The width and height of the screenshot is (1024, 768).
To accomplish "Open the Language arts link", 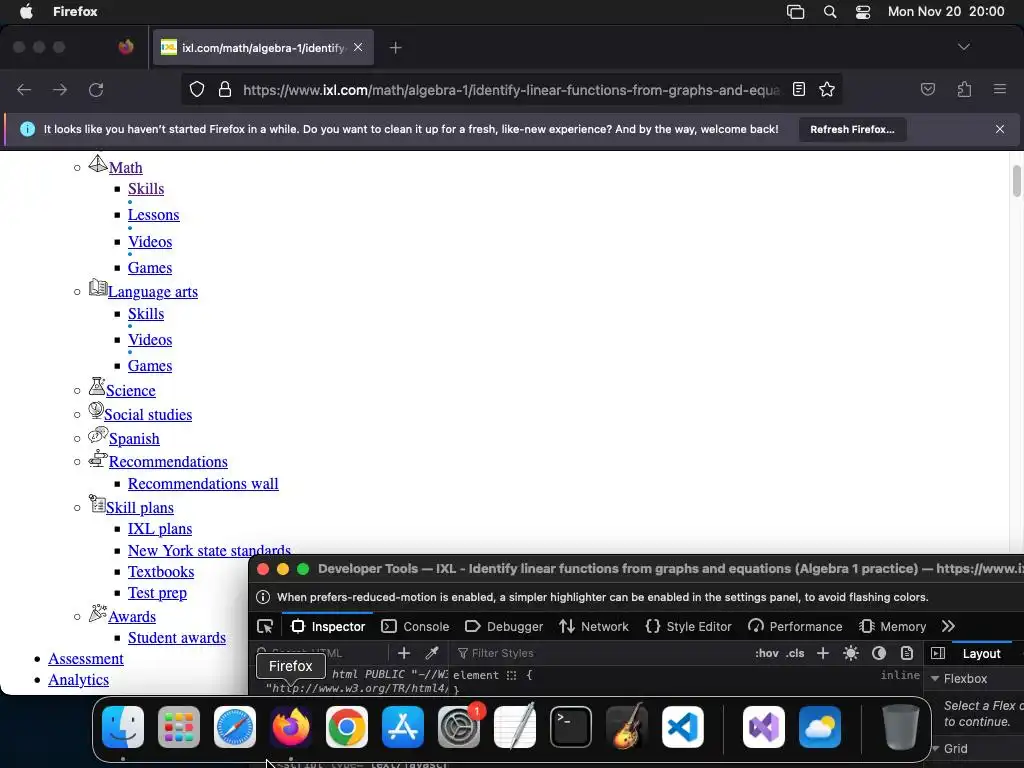I will pyautogui.click(x=153, y=292).
